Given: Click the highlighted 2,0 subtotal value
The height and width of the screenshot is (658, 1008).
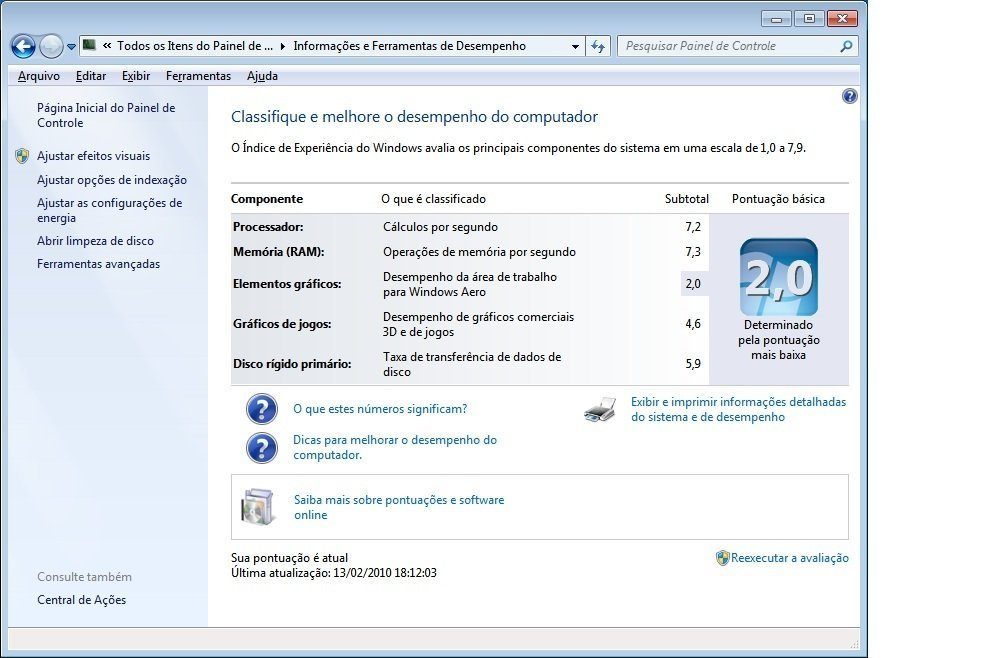Looking at the screenshot, I should click(x=694, y=284).
